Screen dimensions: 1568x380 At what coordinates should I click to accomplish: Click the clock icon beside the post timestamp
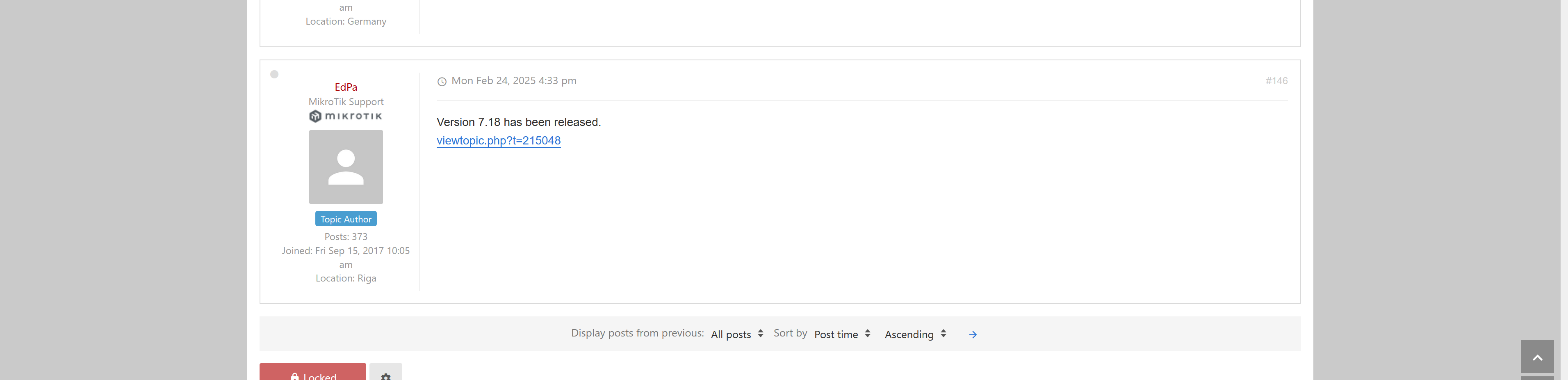(x=442, y=80)
